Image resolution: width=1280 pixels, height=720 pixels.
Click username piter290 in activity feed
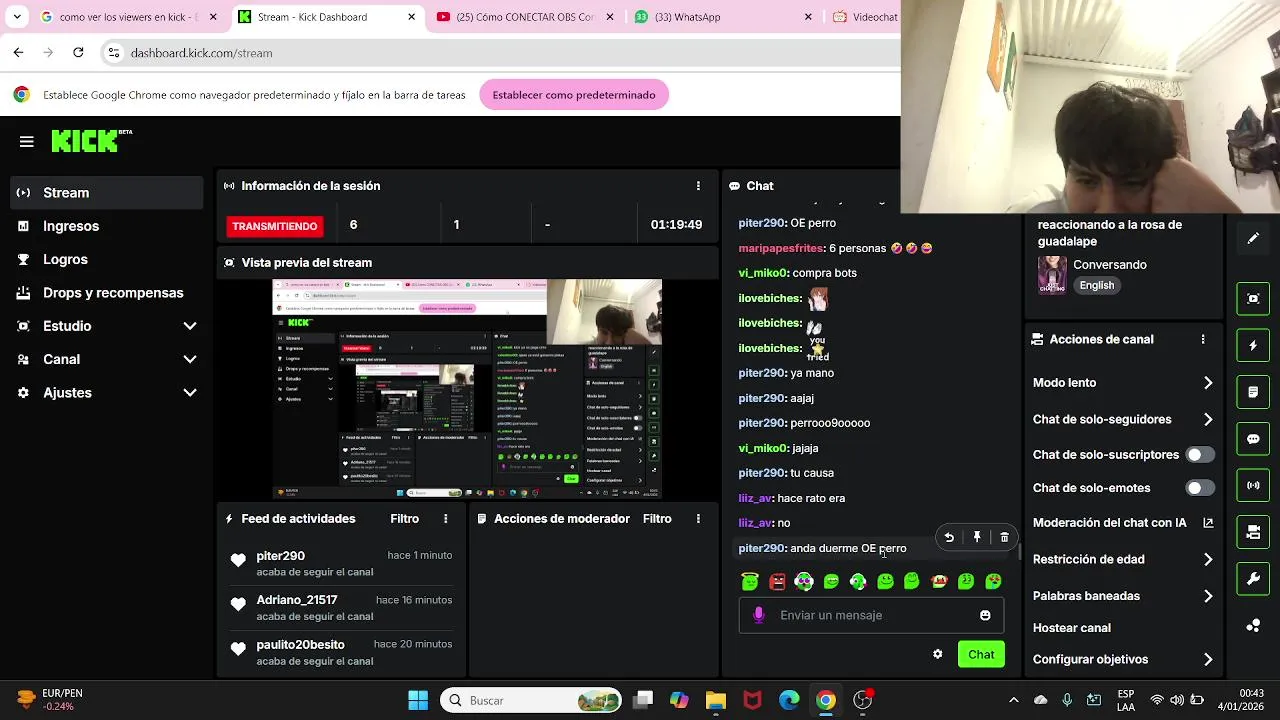(280, 556)
